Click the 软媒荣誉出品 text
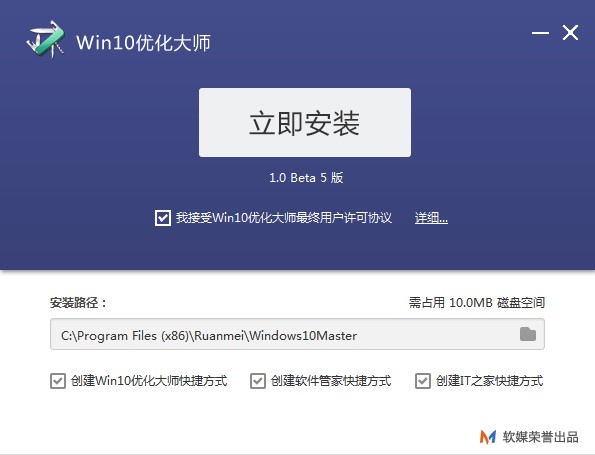The height and width of the screenshot is (455, 595). pyautogui.click(x=541, y=437)
